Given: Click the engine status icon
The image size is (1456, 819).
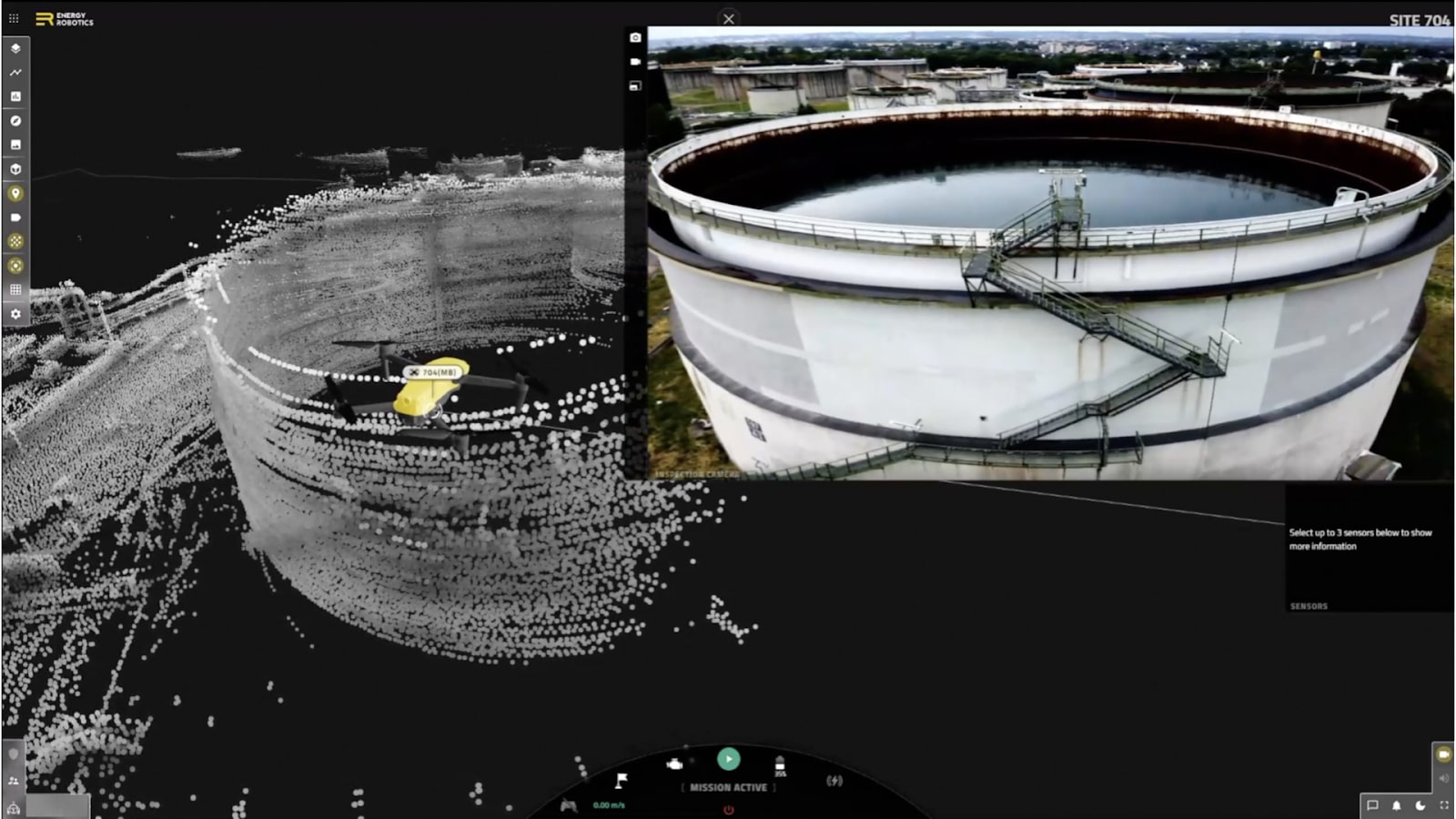Looking at the screenshot, I should [x=674, y=763].
